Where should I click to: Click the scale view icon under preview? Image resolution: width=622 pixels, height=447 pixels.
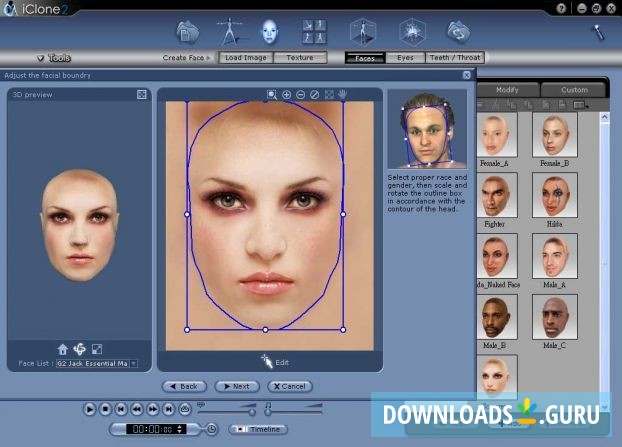(97, 349)
